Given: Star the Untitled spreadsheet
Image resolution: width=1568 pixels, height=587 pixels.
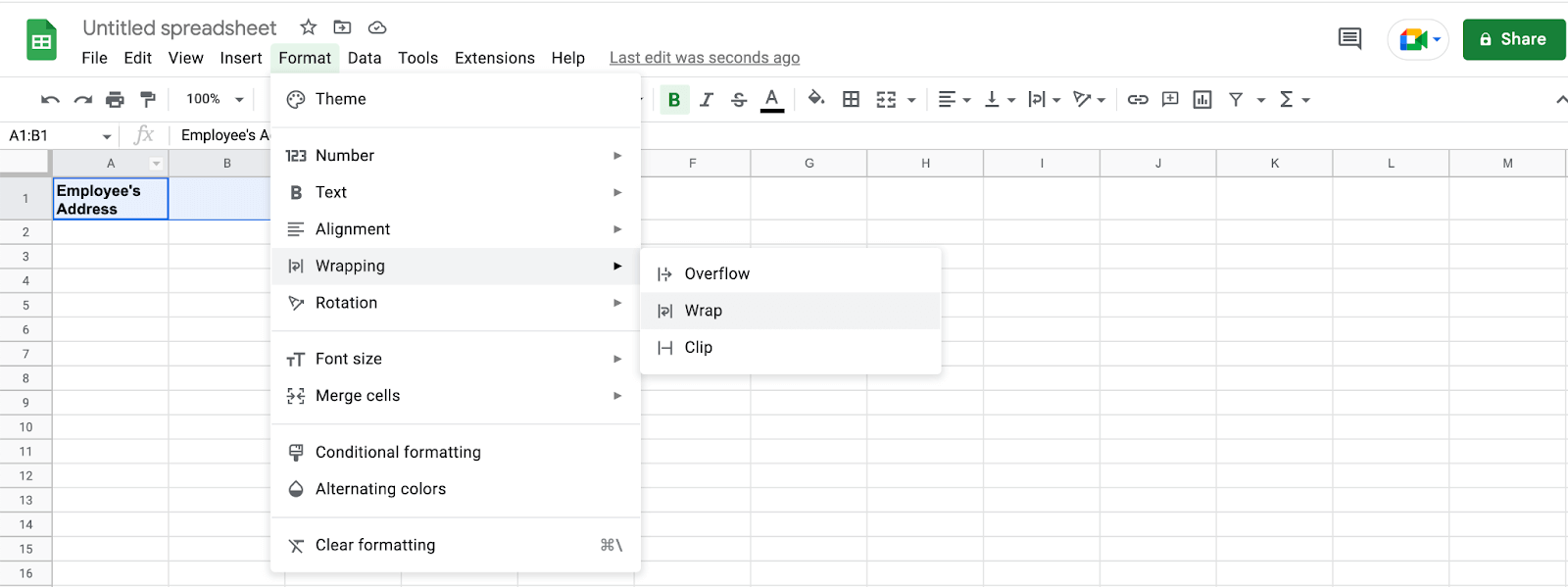Looking at the screenshot, I should click(308, 27).
